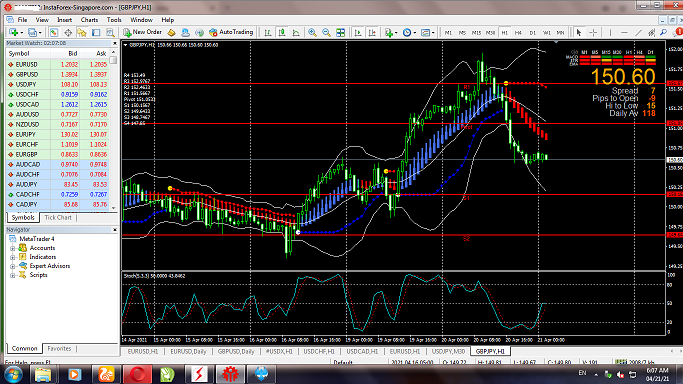Open the Charts menu
Screen dimensions: 683x384
(89, 20)
